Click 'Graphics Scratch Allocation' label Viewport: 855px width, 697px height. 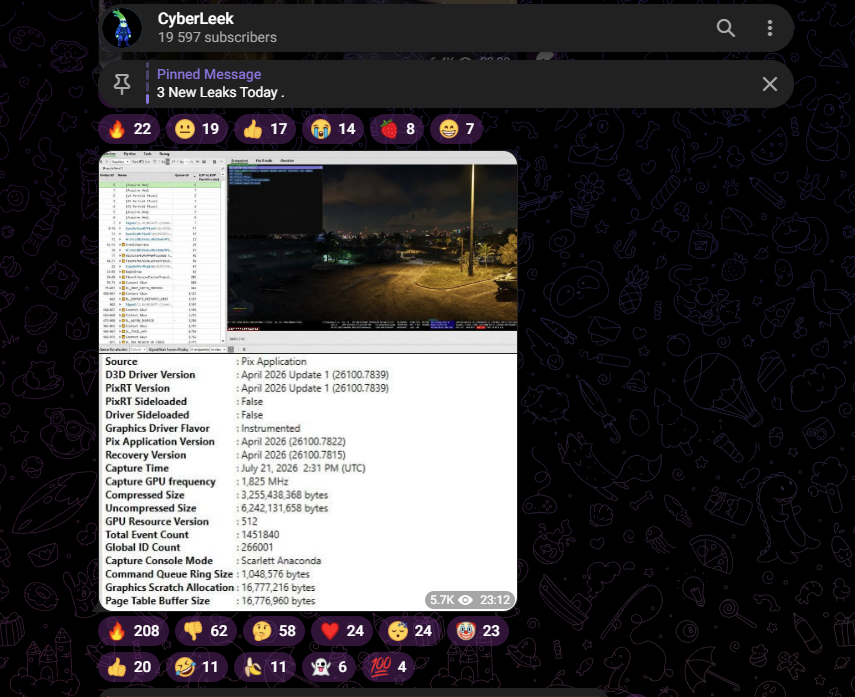tap(170, 587)
